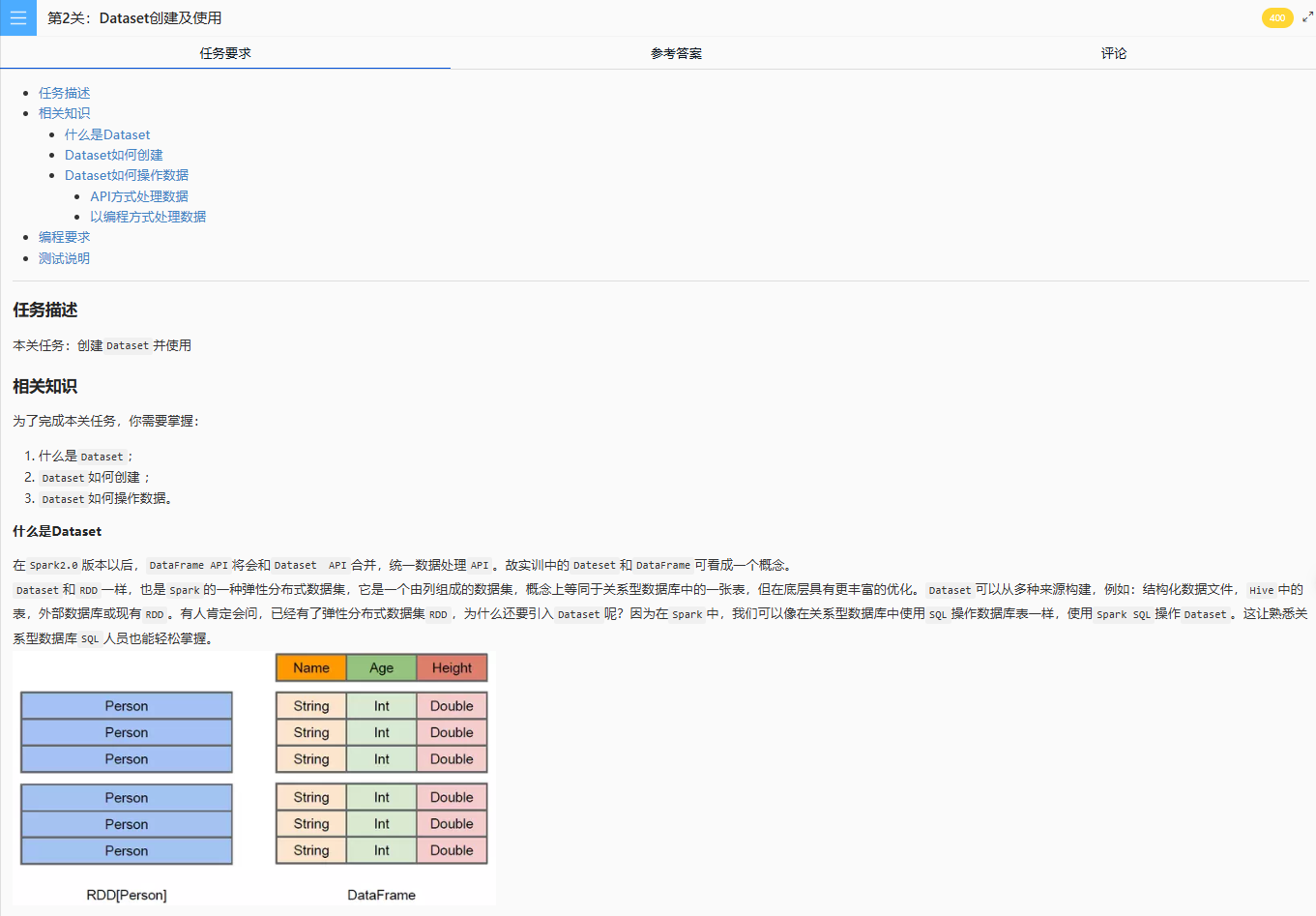The width and height of the screenshot is (1316, 916).
Task: Click the red Height header cell
Action: (x=452, y=667)
